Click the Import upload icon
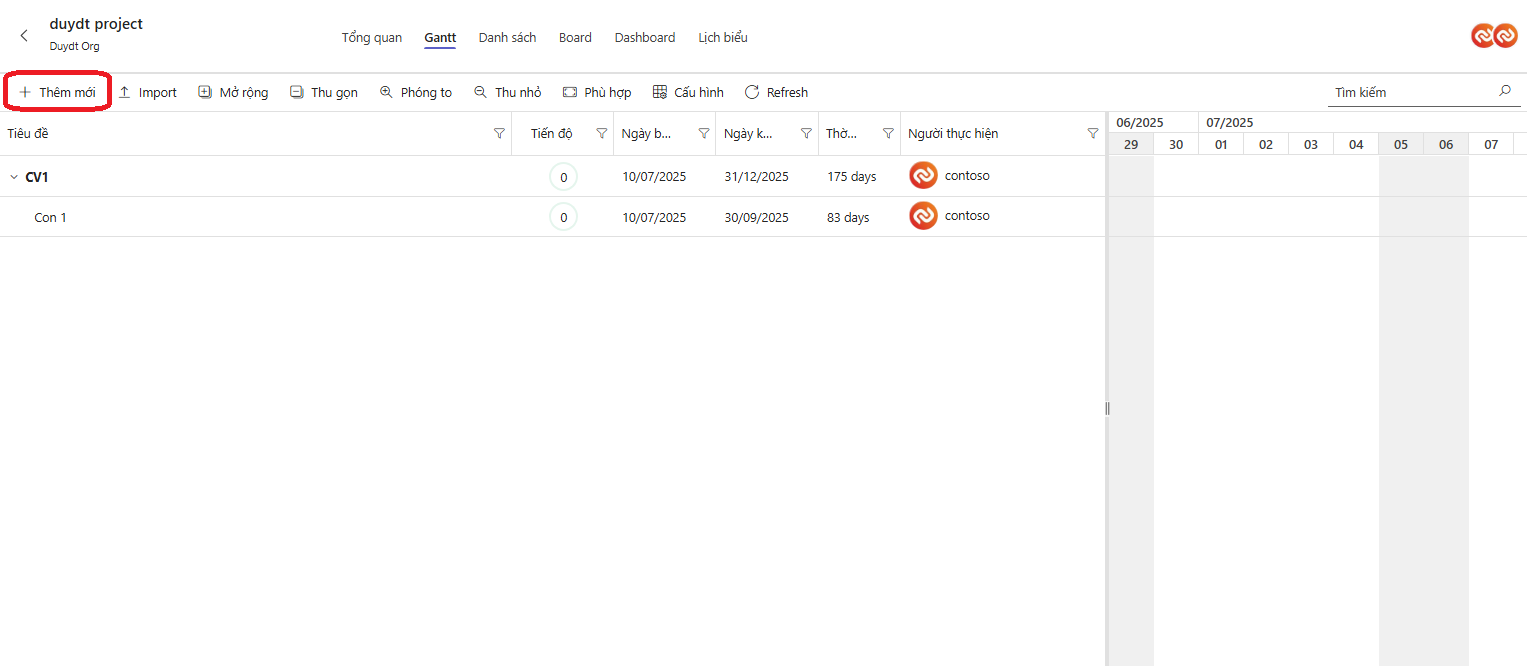The image size is (1527, 666). (125, 92)
